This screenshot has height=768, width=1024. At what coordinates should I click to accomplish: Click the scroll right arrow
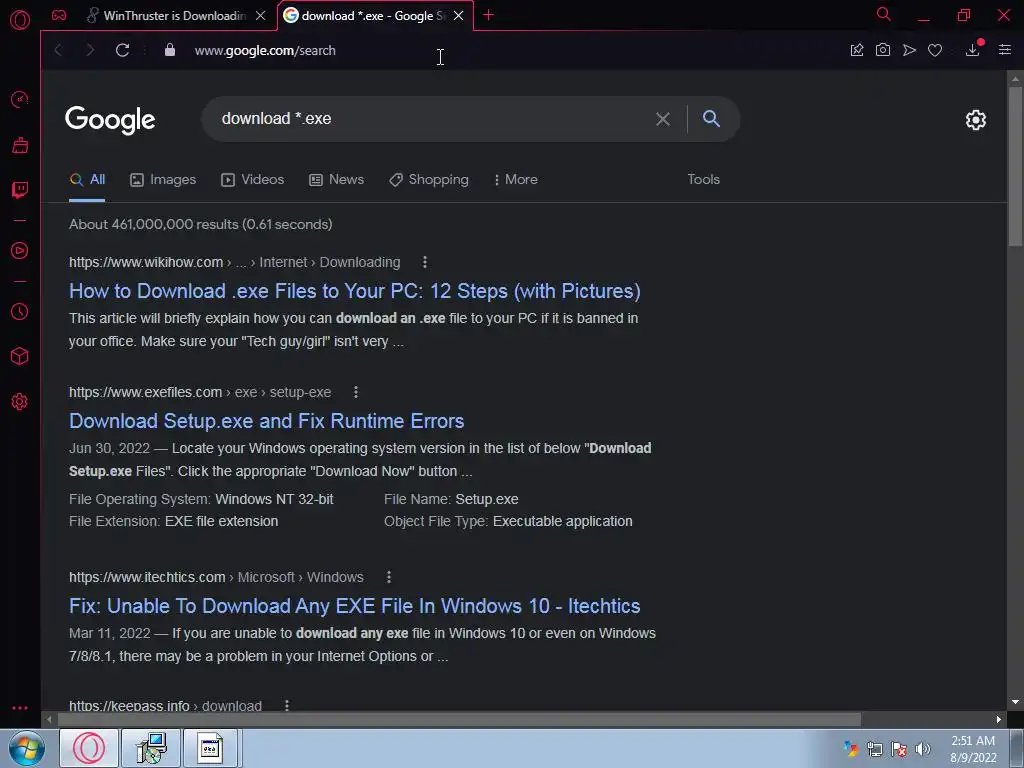999,719
